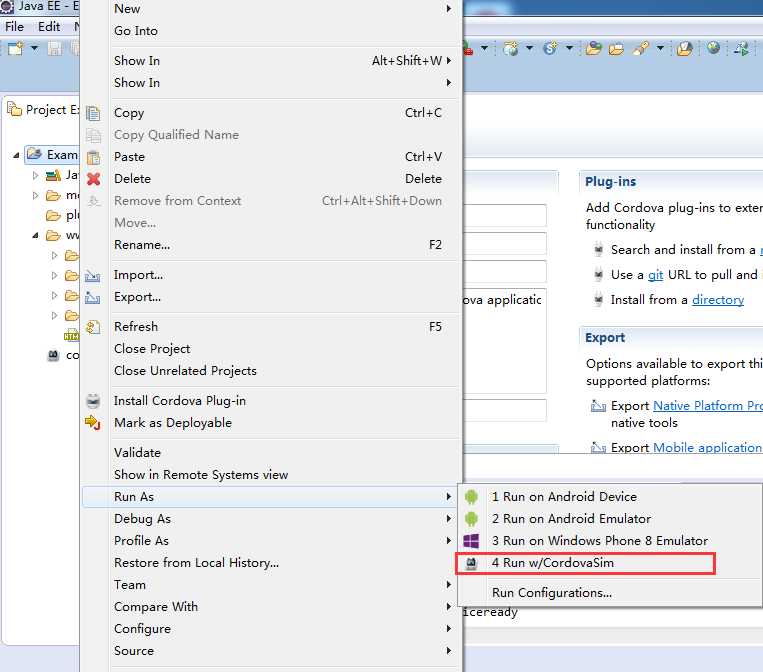763x672 pixels.
Task: Expand the 'Ja' node in Project Explorer
Action: pyautogui.click(x=35, y=175)
